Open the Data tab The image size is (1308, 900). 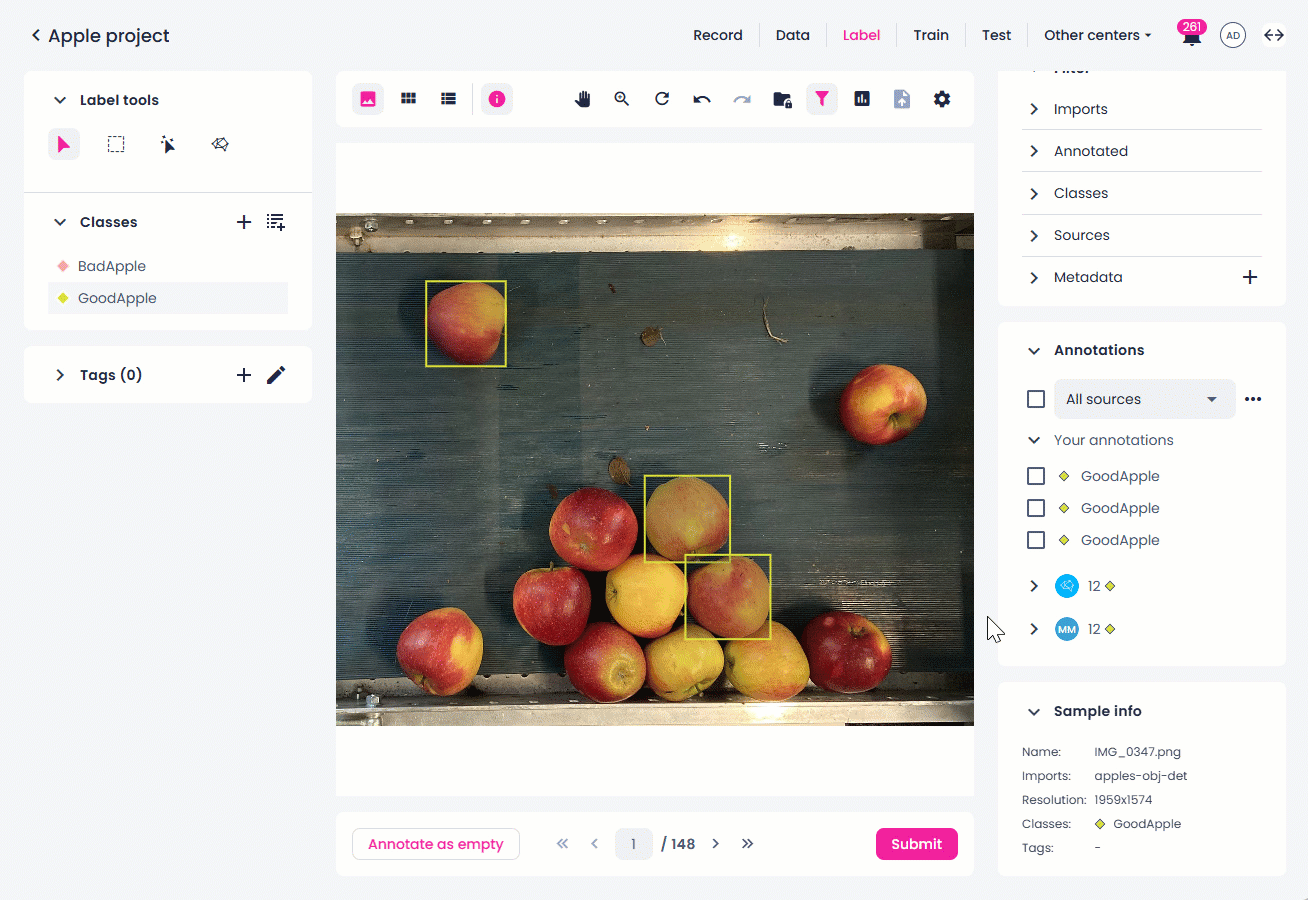(793, 35)
